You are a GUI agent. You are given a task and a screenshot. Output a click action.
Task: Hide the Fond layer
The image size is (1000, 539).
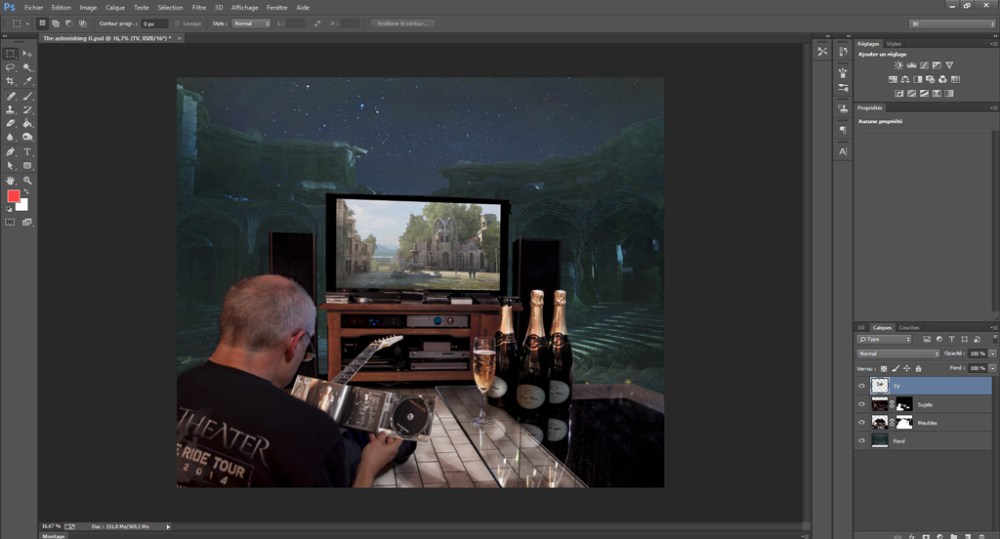click(x=861, y=440)
